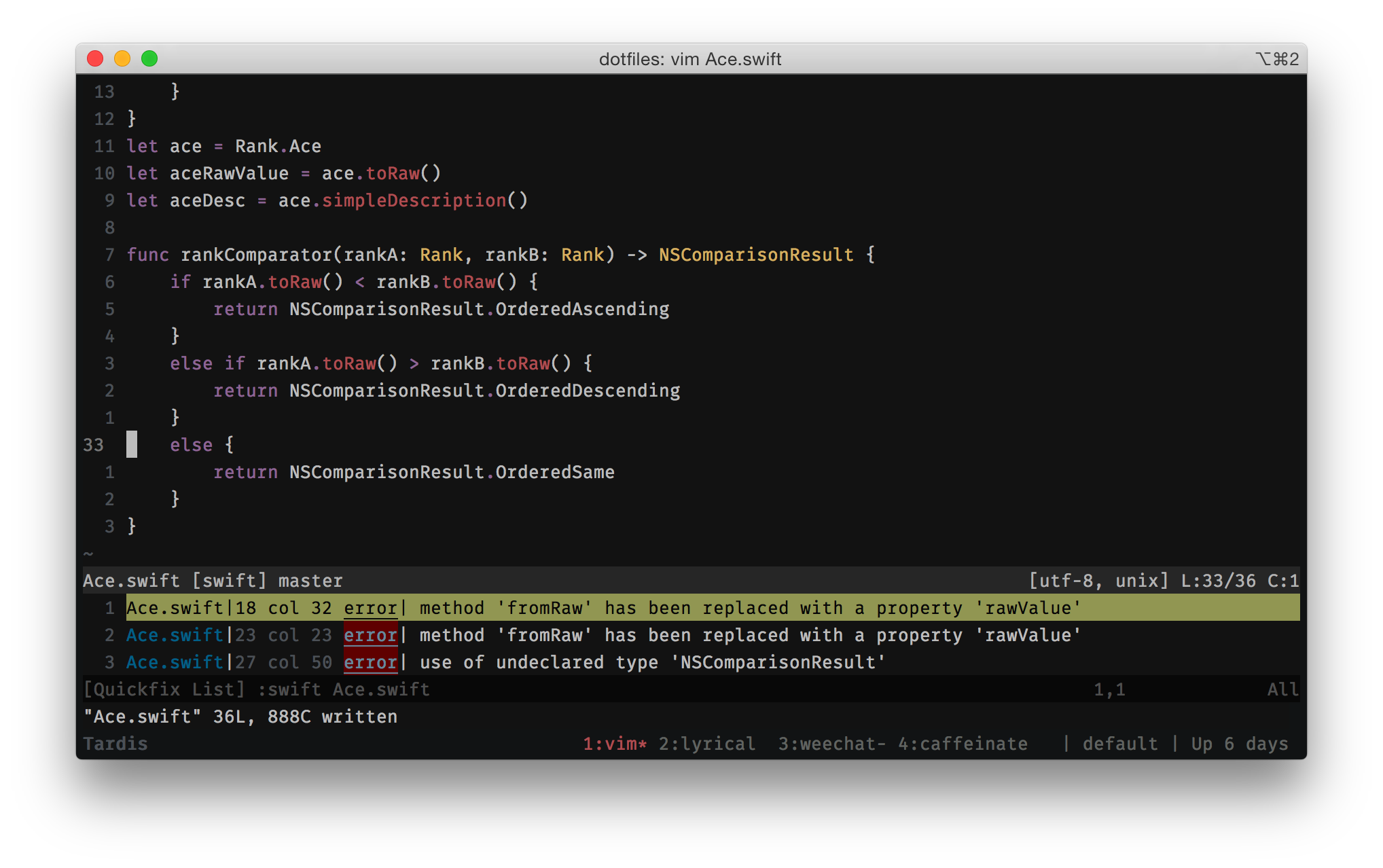Screen dimensions: 1383x868
Task: Click the simpleDescription method call
Action: pos(413,200)
